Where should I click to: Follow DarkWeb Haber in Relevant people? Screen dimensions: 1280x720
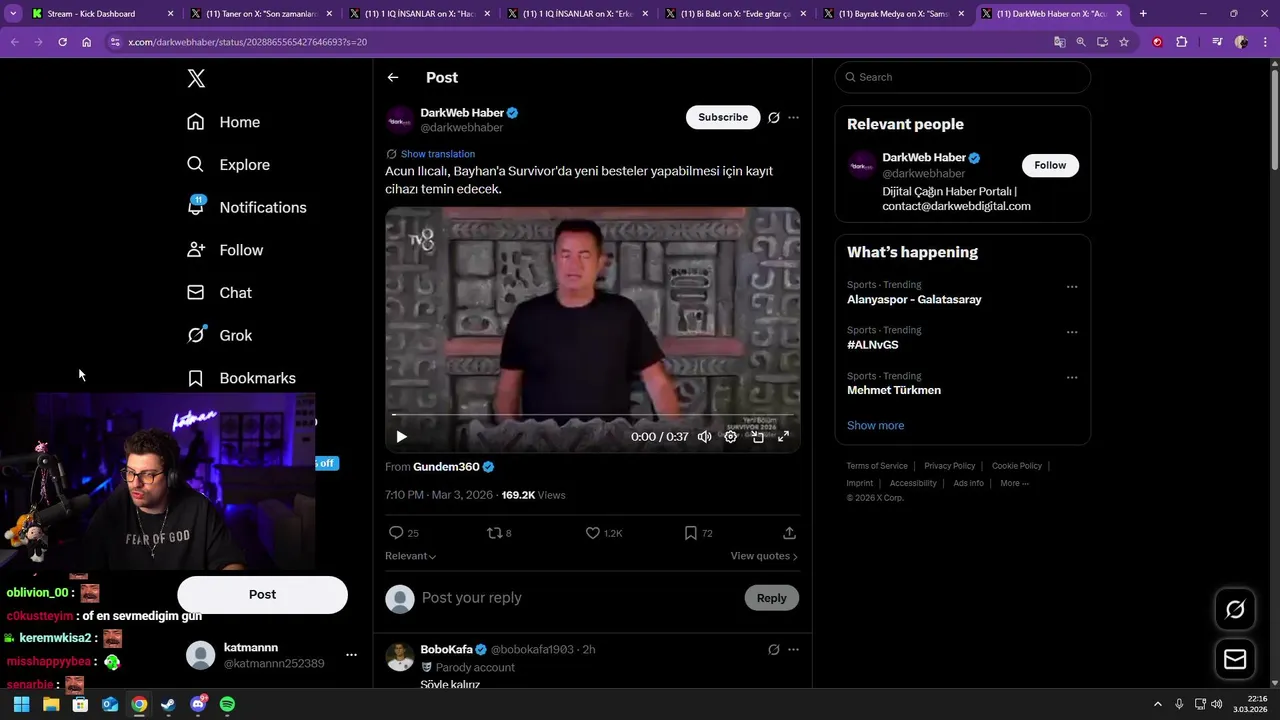pos(1050,165)
